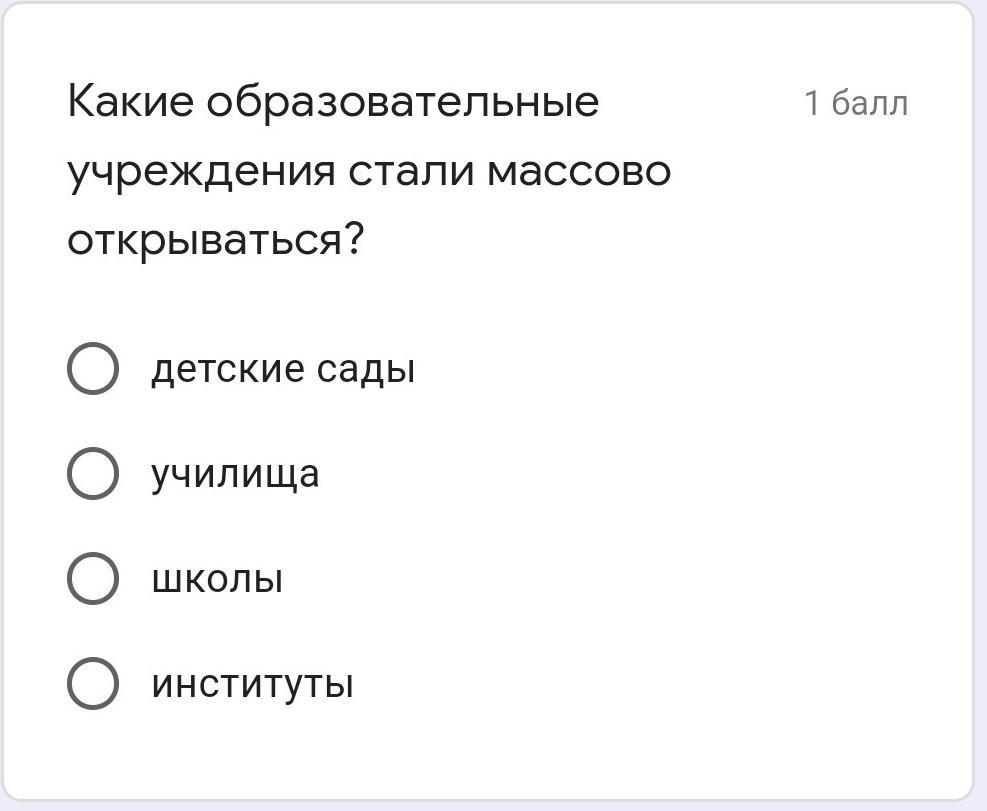Click the "институты" option text

[252, 685]
